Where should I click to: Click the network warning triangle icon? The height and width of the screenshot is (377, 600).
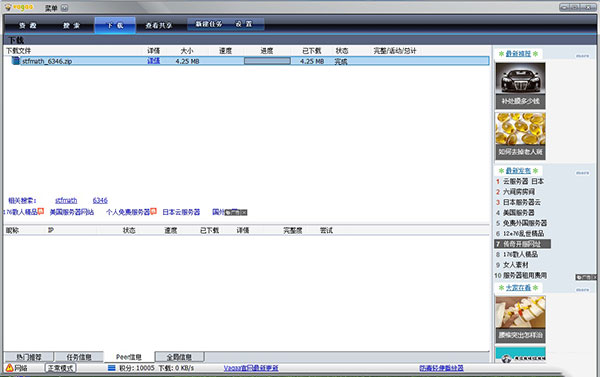(x=9, y=367)
